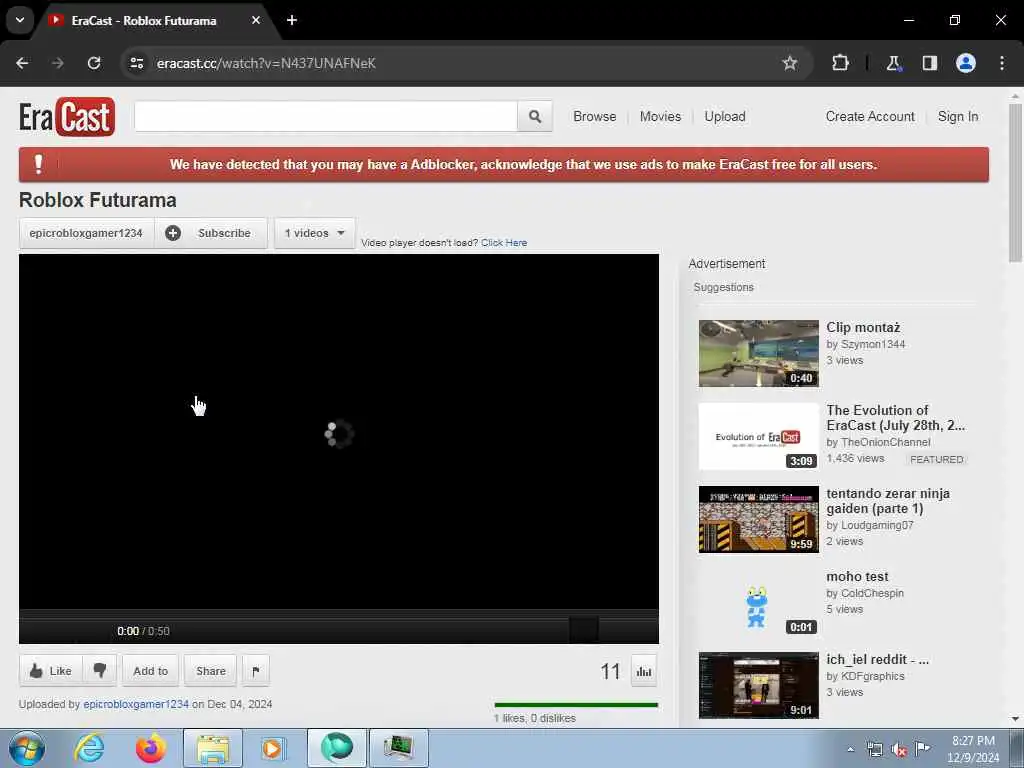Open the Clip montaż video thumbnail

[758, 353]
